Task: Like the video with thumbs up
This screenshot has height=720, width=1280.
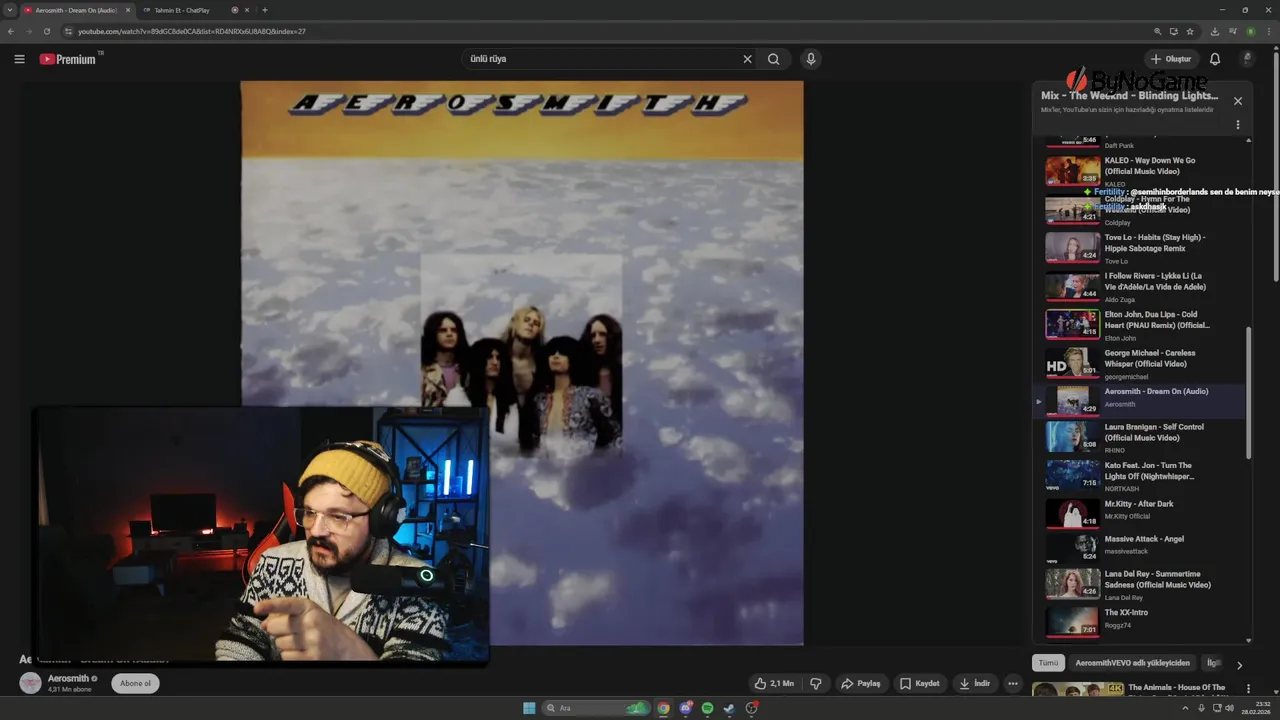Action: tap(775, 683)
